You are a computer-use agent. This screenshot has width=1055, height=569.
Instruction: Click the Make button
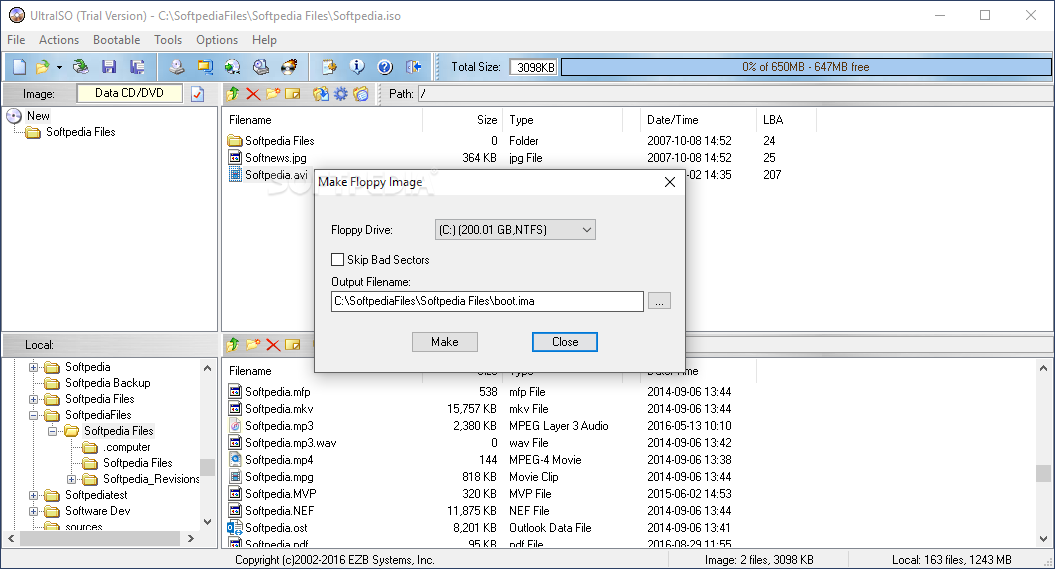(x=445, y=342)
